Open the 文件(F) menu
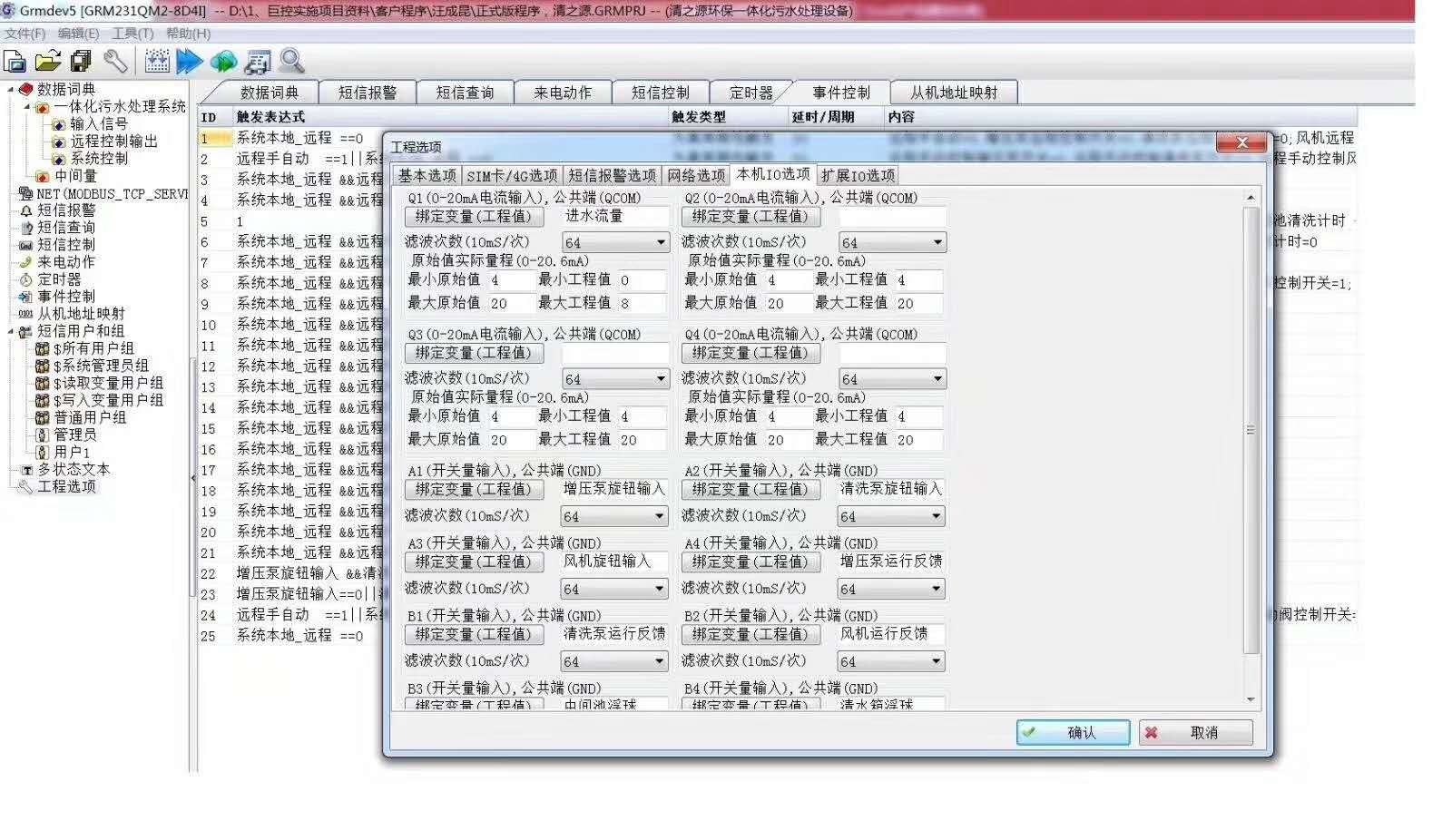This screenshot has width=1452, height=840. [x=25, y=34]
